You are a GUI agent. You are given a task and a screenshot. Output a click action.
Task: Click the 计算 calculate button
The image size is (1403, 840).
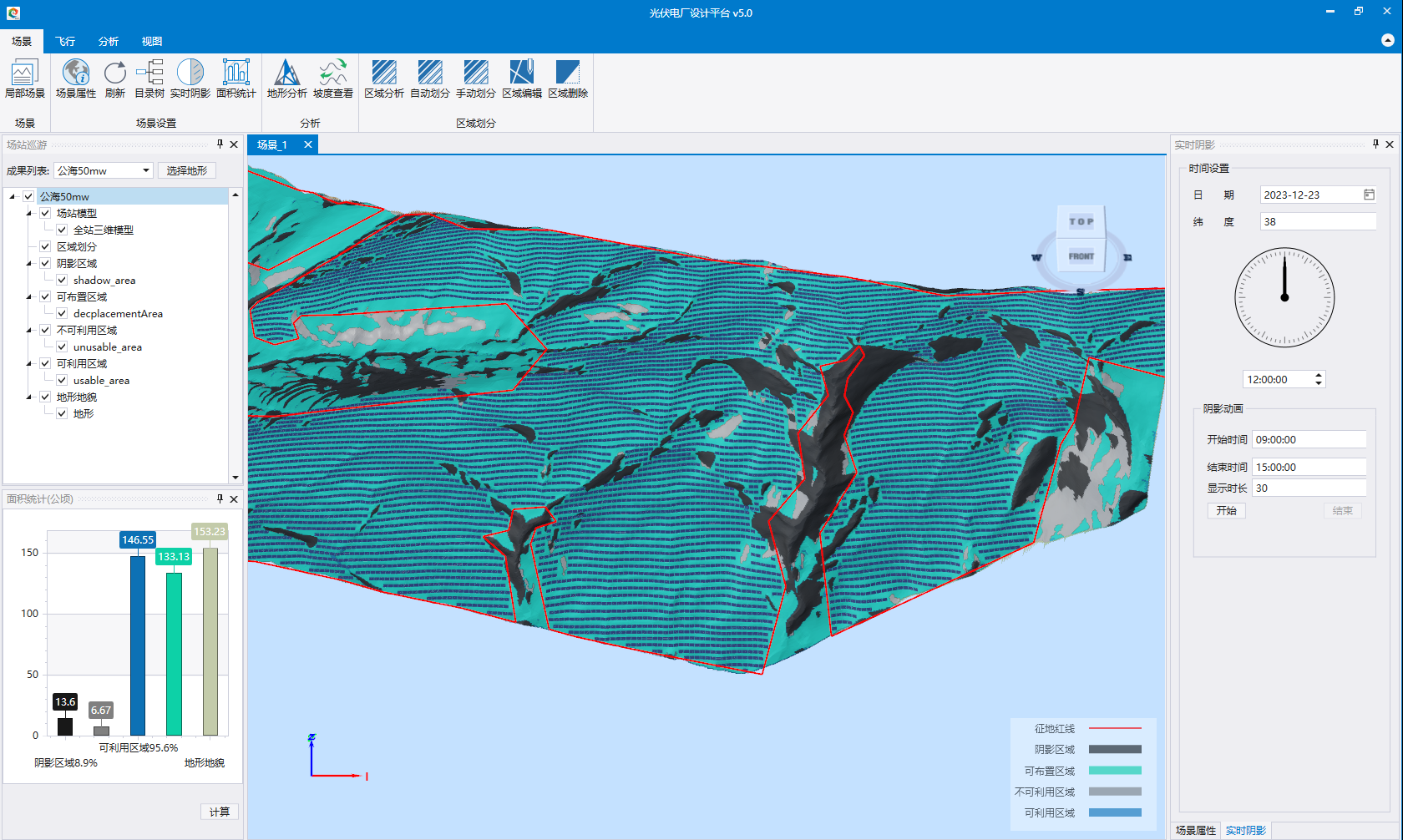pyautogui.click(x=220, y=812)
